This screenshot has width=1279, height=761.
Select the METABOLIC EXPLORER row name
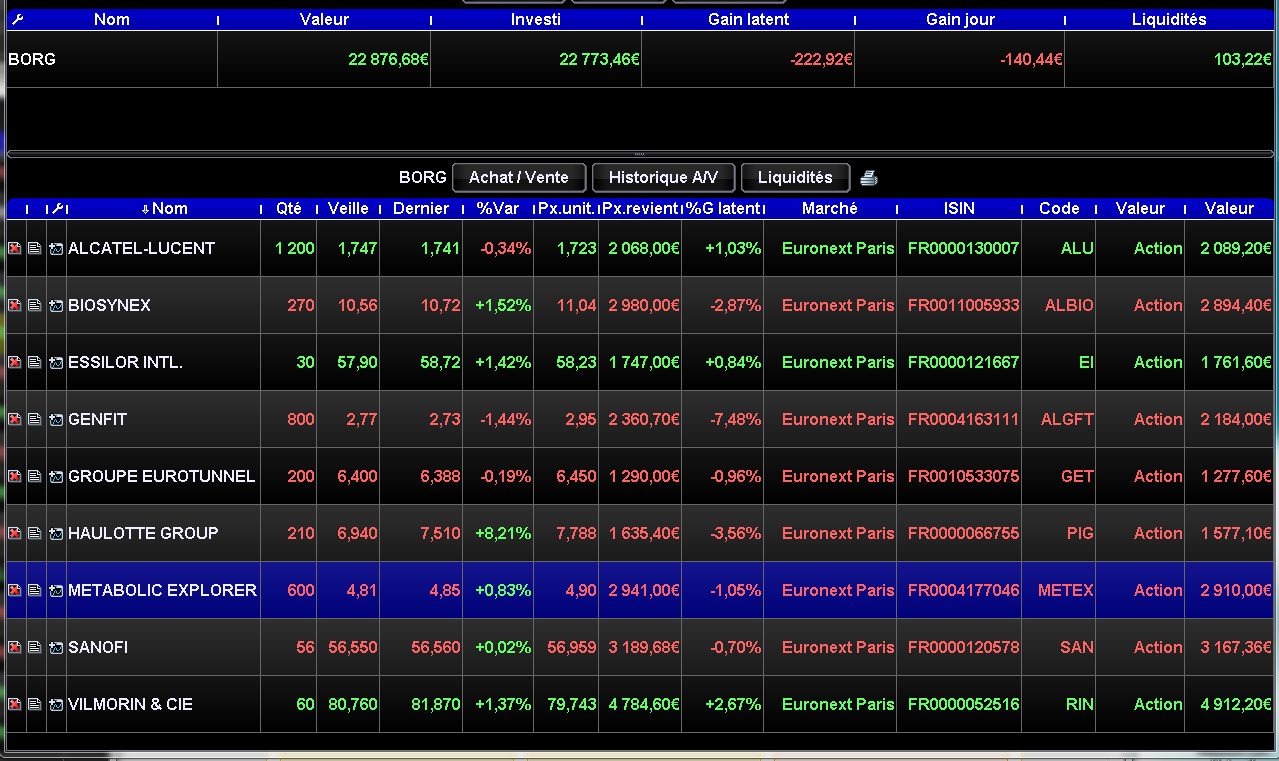(x=162, y=590)
